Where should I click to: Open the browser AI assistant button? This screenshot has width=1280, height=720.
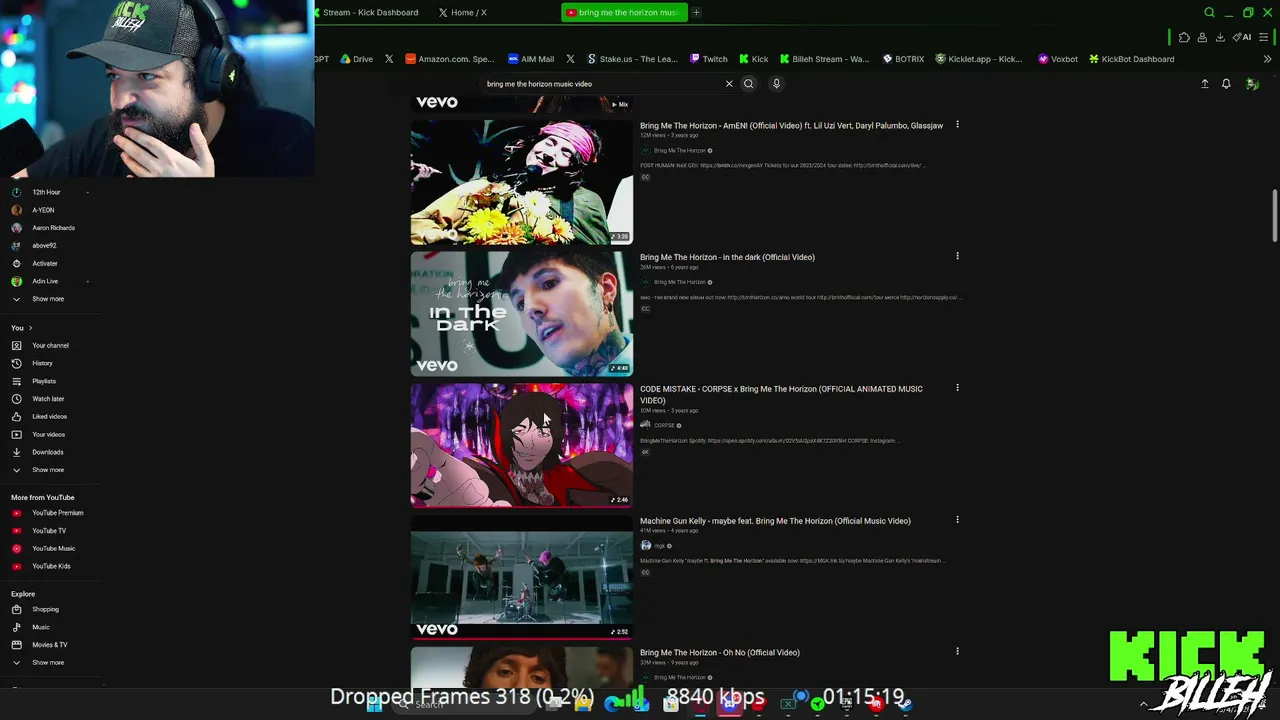[x=1243, y=37]
